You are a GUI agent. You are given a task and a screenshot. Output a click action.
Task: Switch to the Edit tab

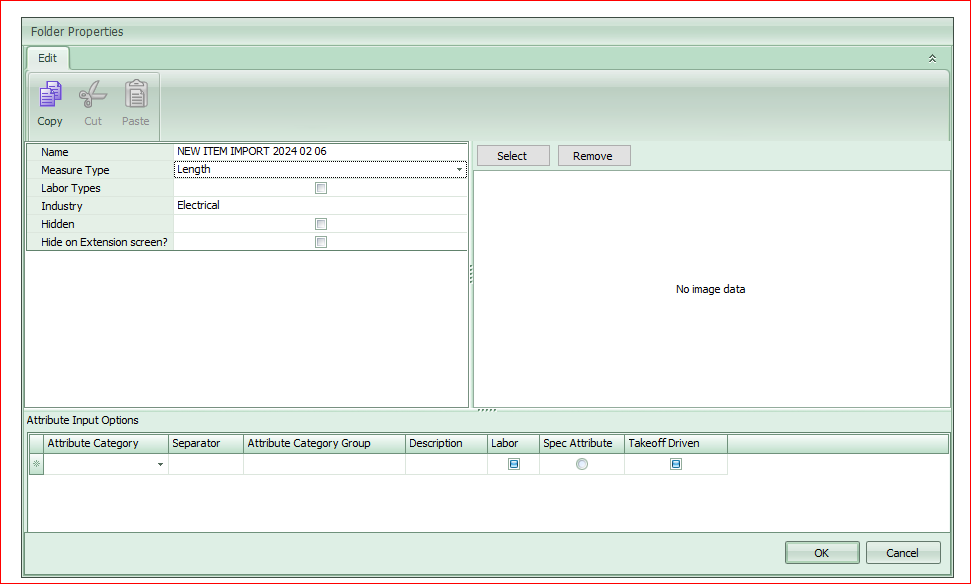[x=47, y=57]
